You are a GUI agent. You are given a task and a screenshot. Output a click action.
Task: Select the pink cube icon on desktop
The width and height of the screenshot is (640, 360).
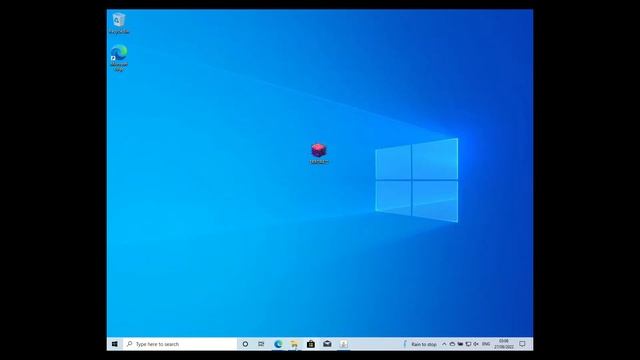319,153
